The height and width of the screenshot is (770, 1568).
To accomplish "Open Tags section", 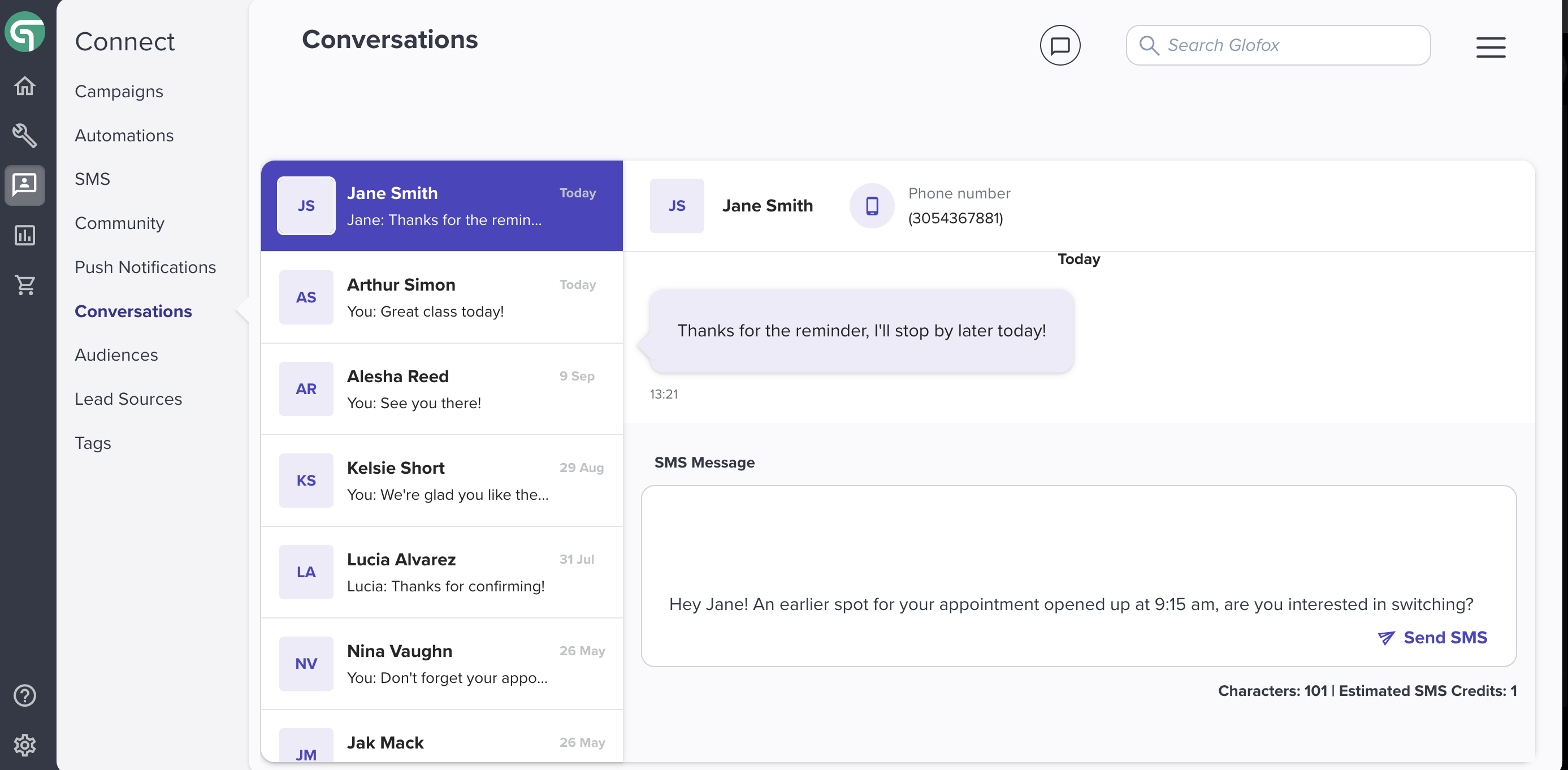I will (x=93, y=443).
